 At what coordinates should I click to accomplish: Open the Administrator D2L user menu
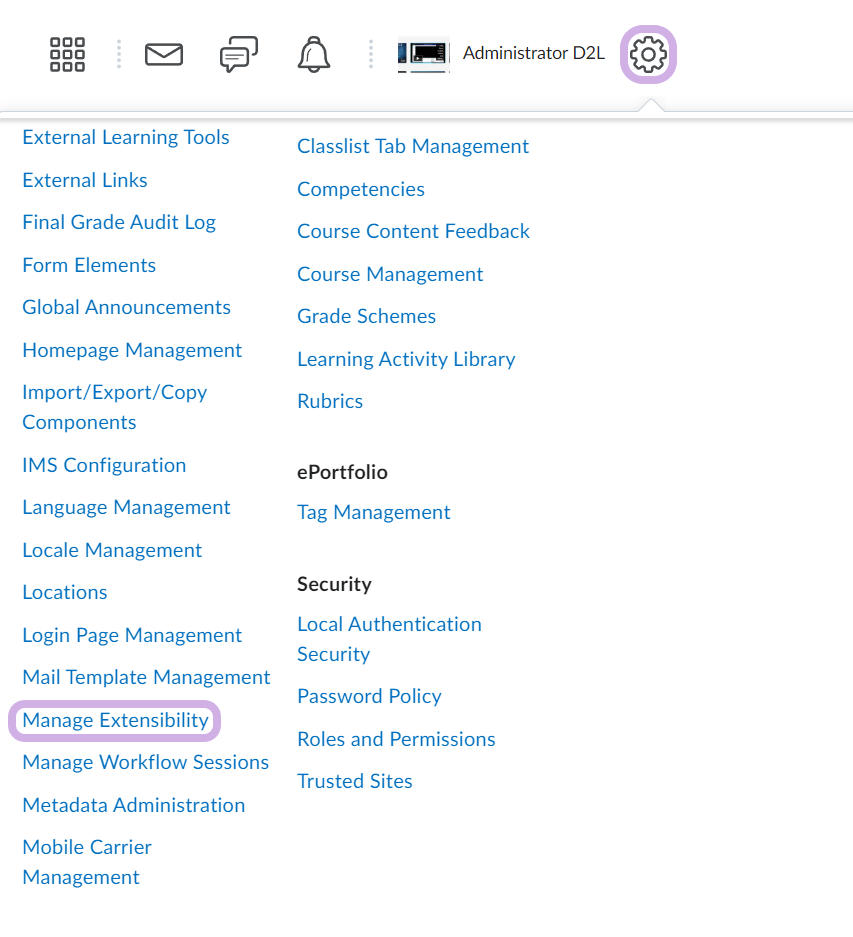[533, 54]
